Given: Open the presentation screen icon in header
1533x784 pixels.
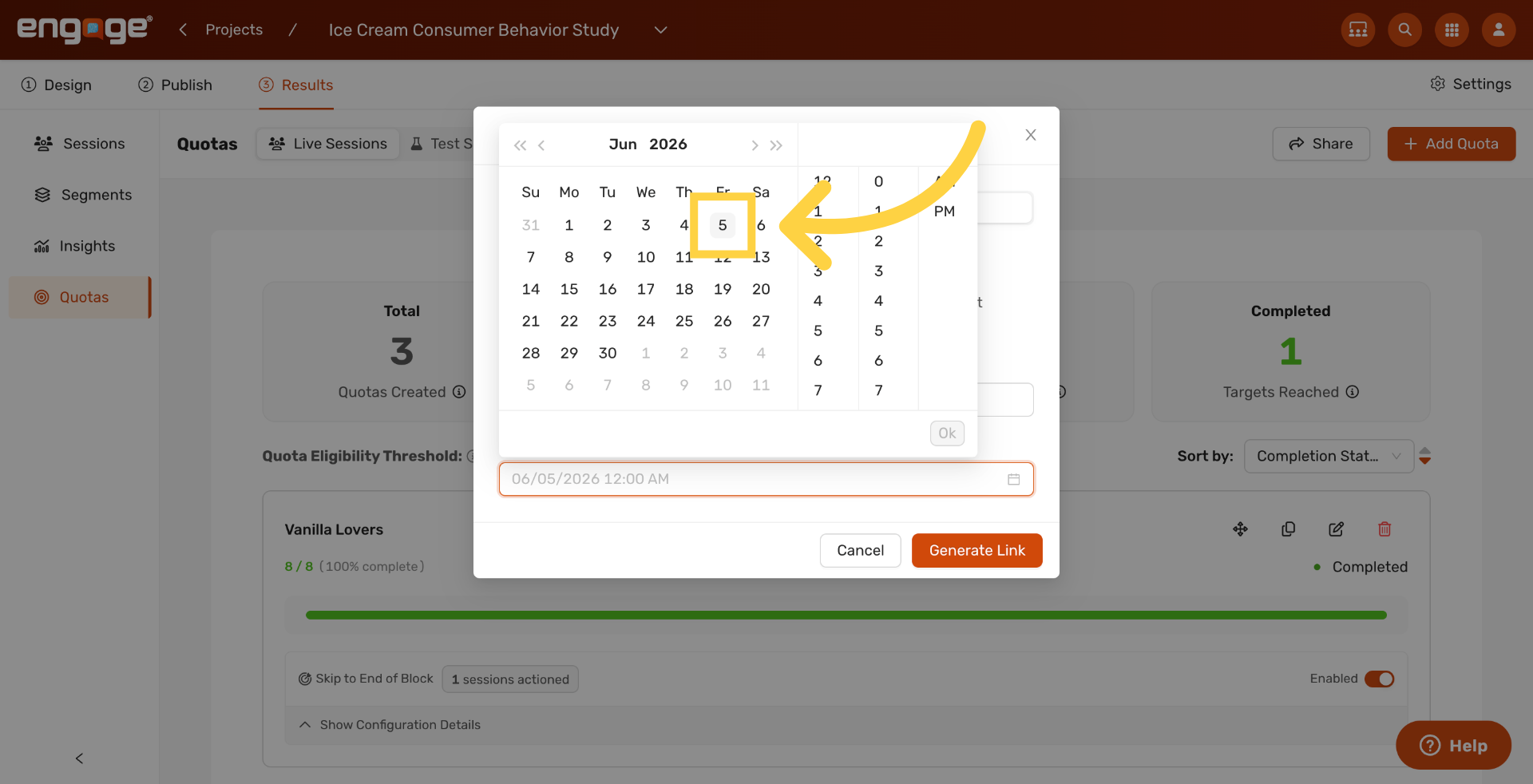Looking at the screenshot, I should (1357, 30).
